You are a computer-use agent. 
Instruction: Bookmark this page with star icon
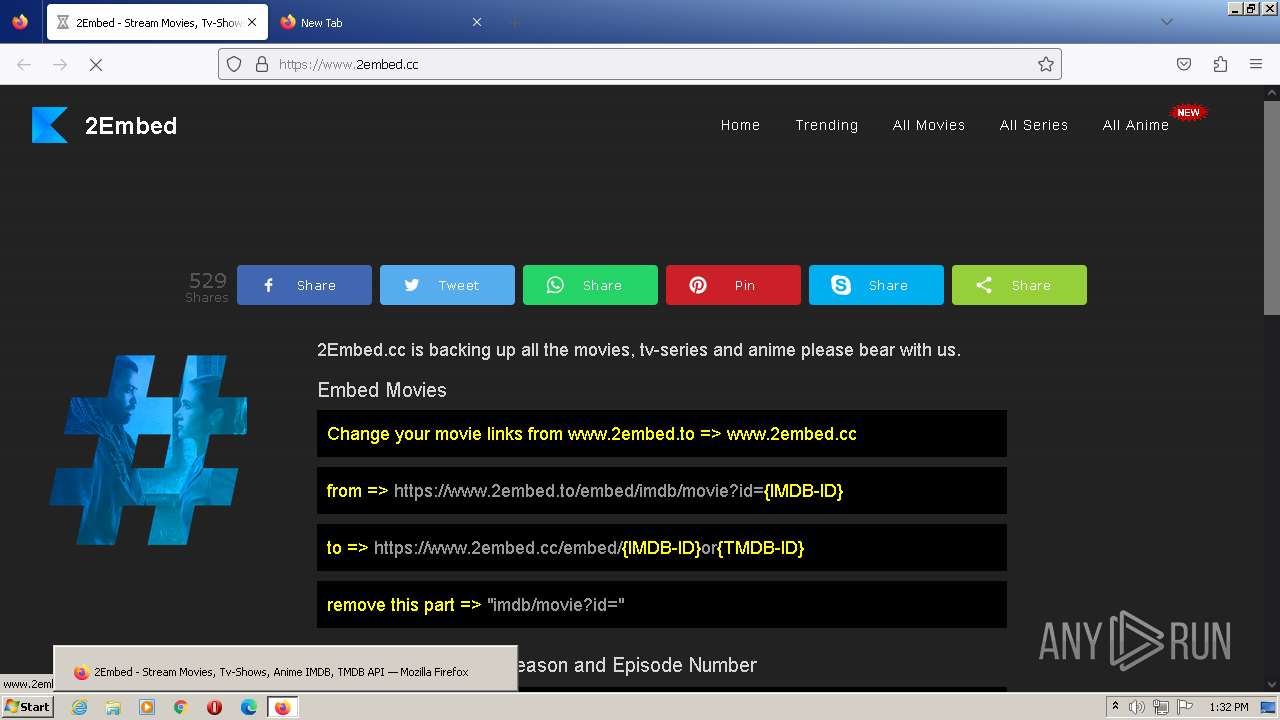click(1046, 64)
